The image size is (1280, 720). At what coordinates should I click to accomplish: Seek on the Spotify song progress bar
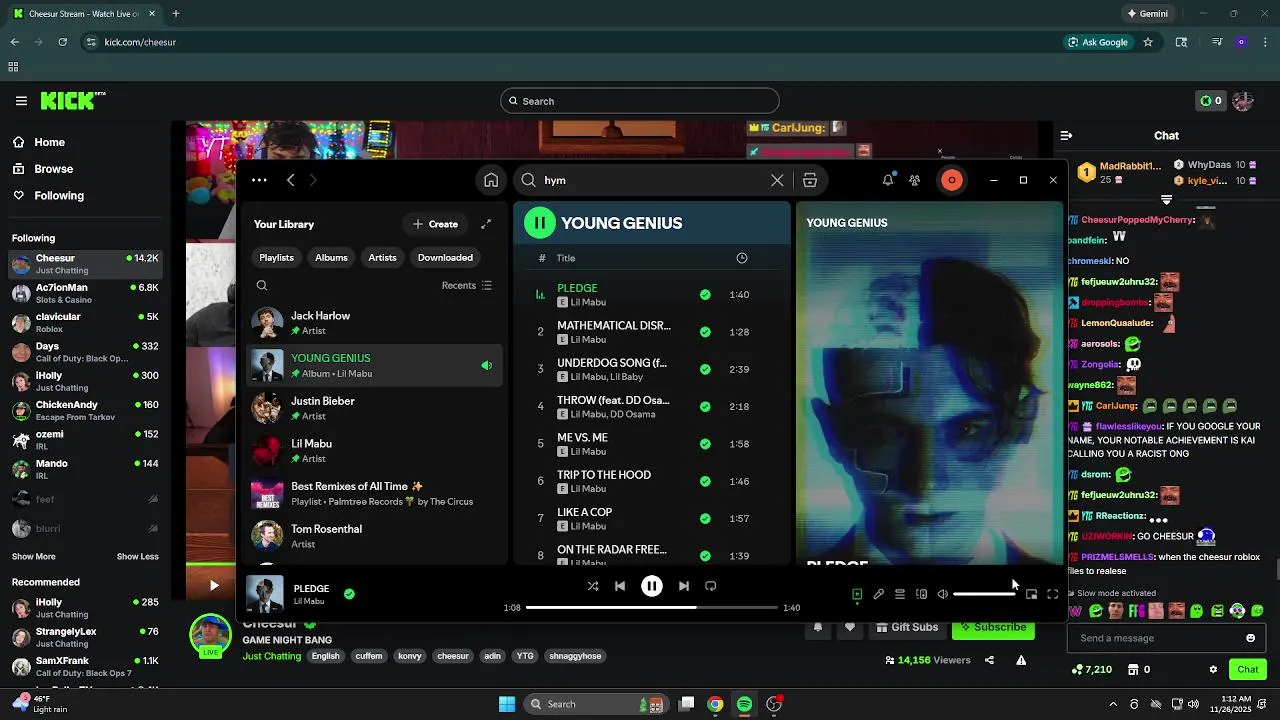point(651,607)
